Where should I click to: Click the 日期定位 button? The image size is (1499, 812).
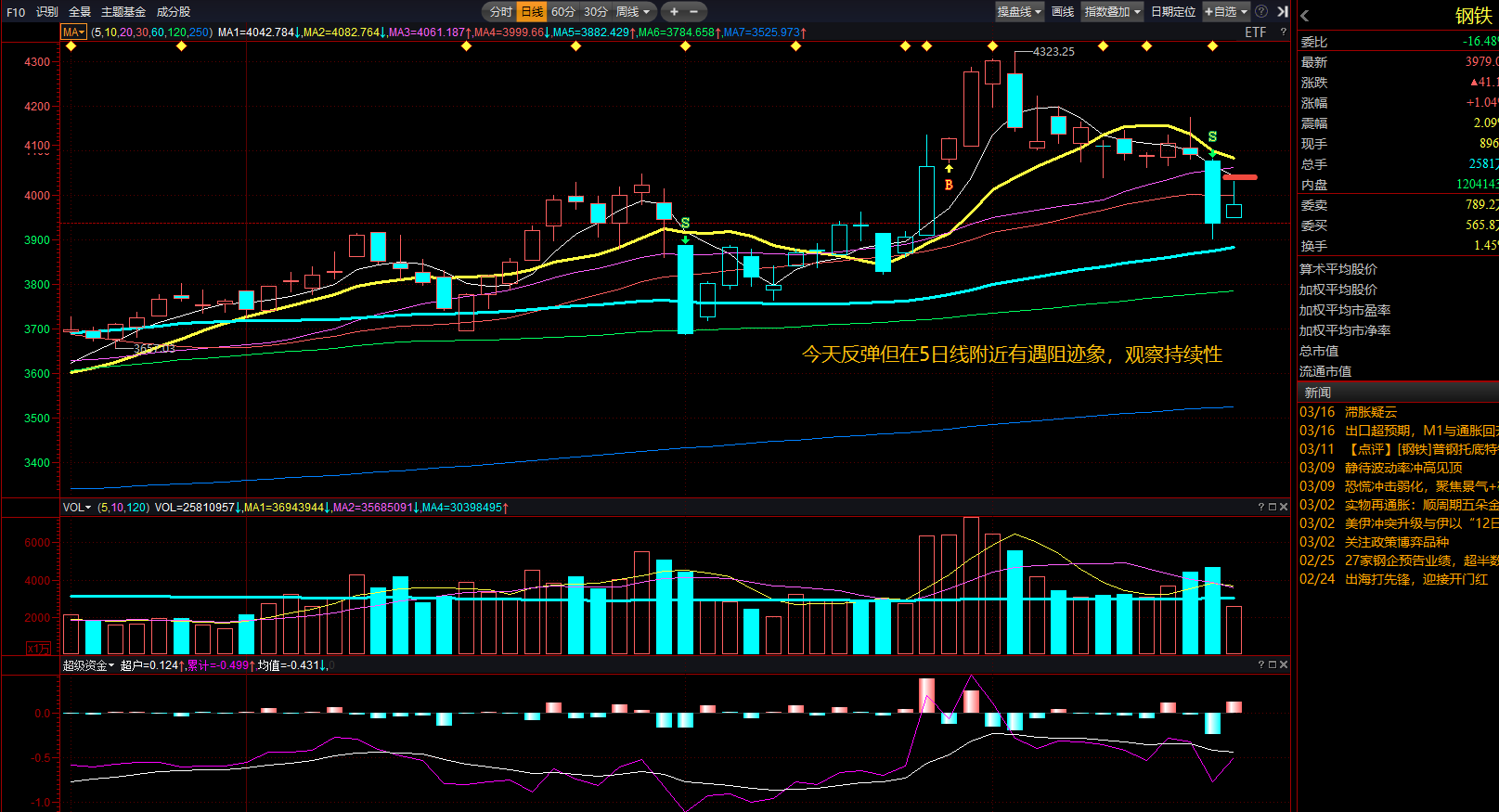(1173, 12)
